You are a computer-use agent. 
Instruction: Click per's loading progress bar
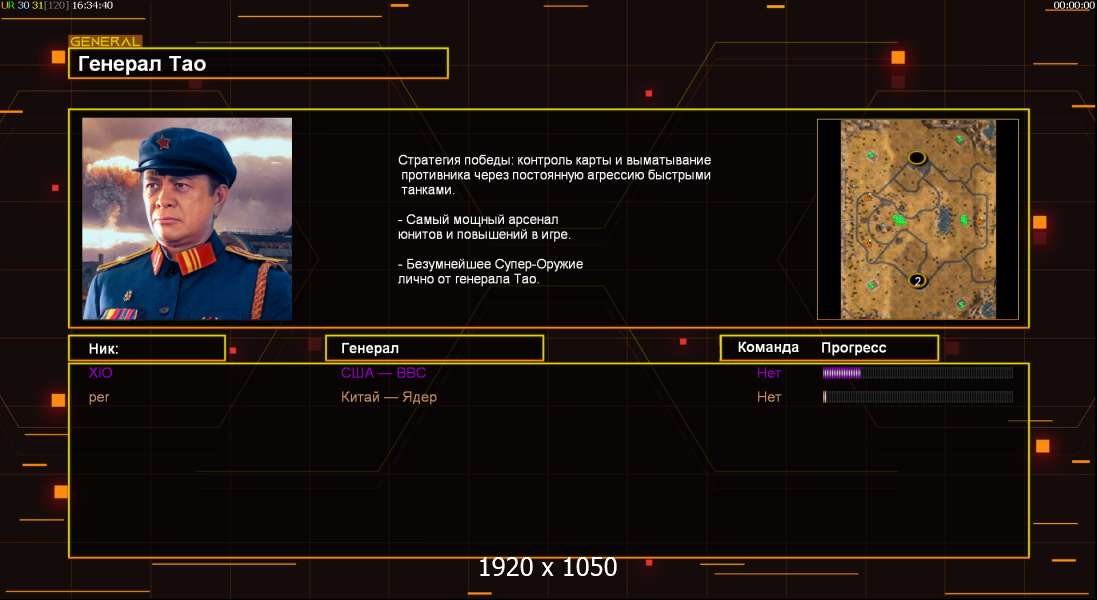pyautogui.click(x=917, y=397)
